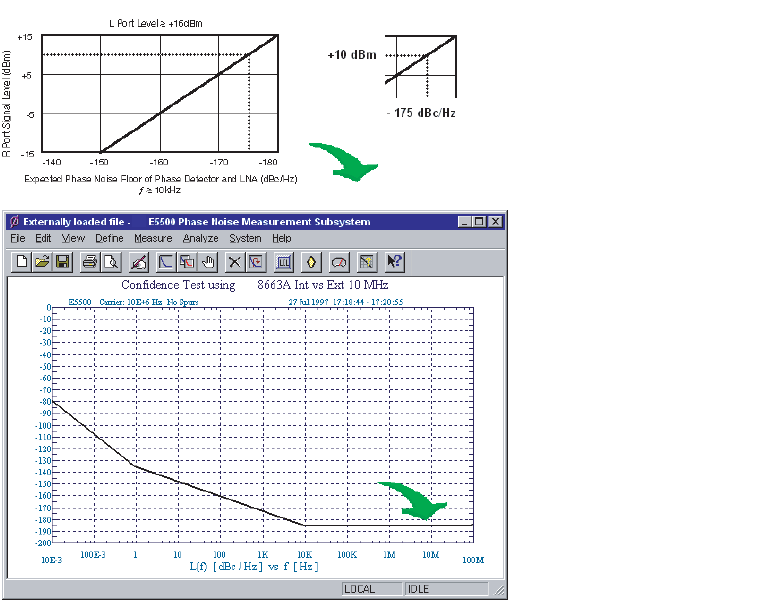The height and width of the screenshot is (601, 778).
Task: Click the '- 175 dBc/Hz' label in upper inset
Action: point(421,113)
